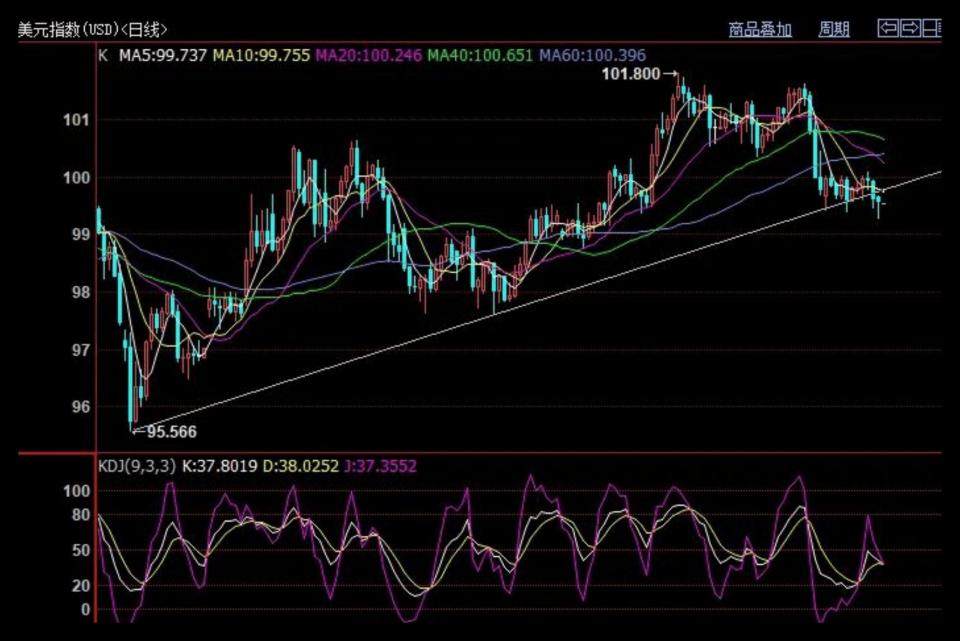The image size is (960, 641).
Task: Click the K label before MA5
Action: click(x=103, y=56)
